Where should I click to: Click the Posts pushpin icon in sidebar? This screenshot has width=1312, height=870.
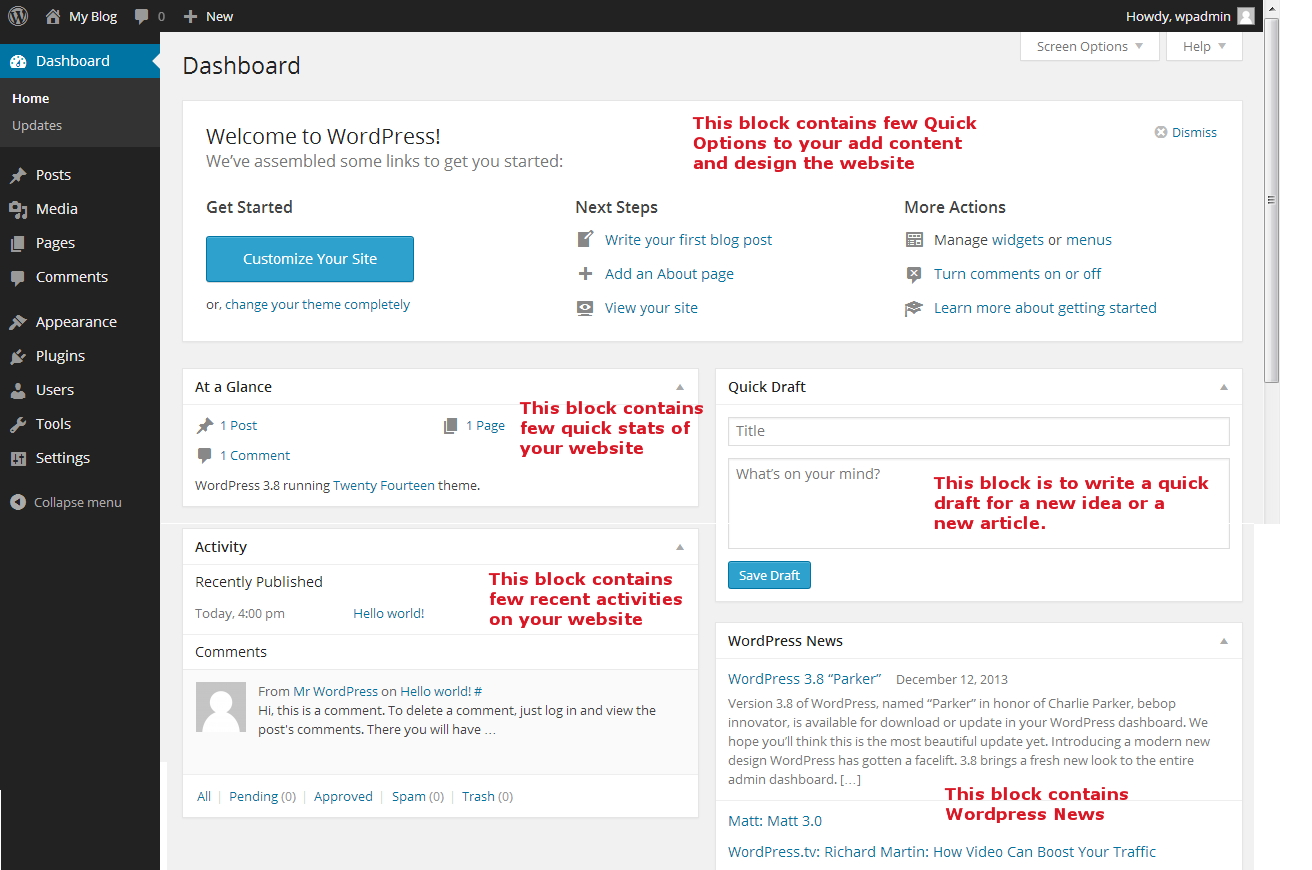click(x=18, y=175)
